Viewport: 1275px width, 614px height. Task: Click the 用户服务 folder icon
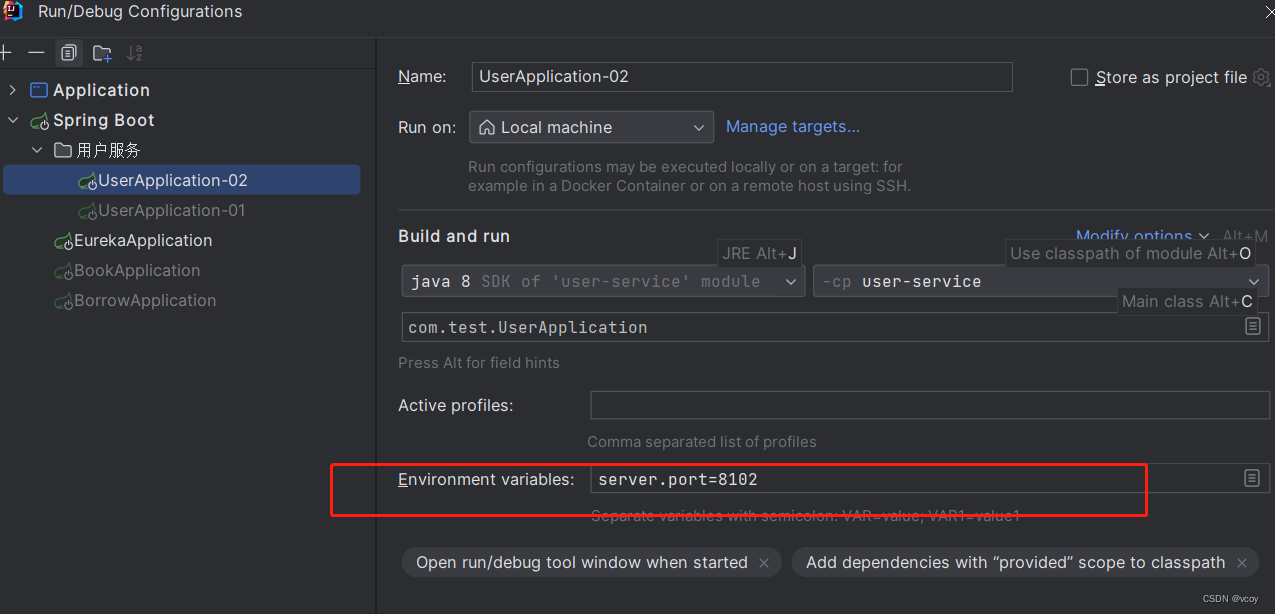point(63,150)
